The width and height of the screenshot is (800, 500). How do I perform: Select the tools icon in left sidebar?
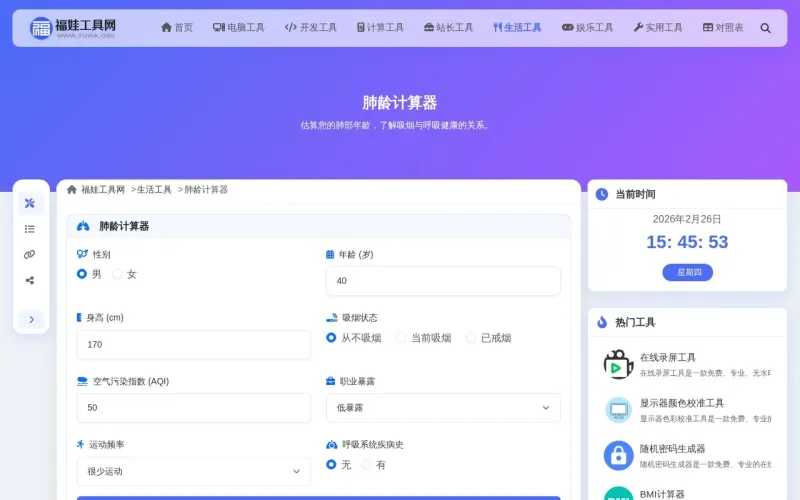click(30, 203)
